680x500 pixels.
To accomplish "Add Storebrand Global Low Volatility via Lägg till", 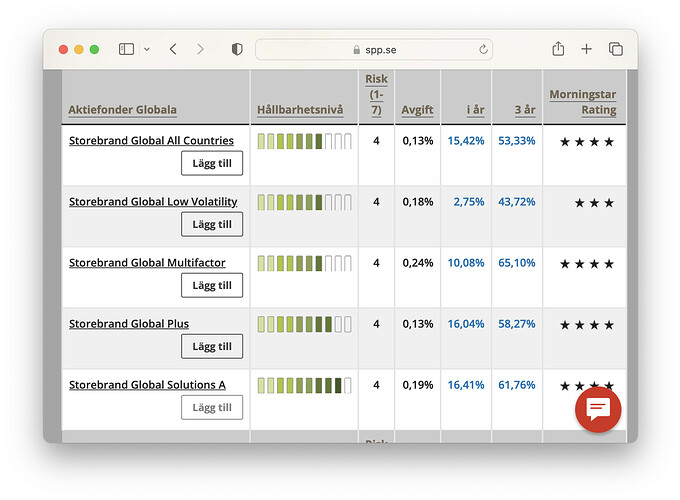I will 212,224.
